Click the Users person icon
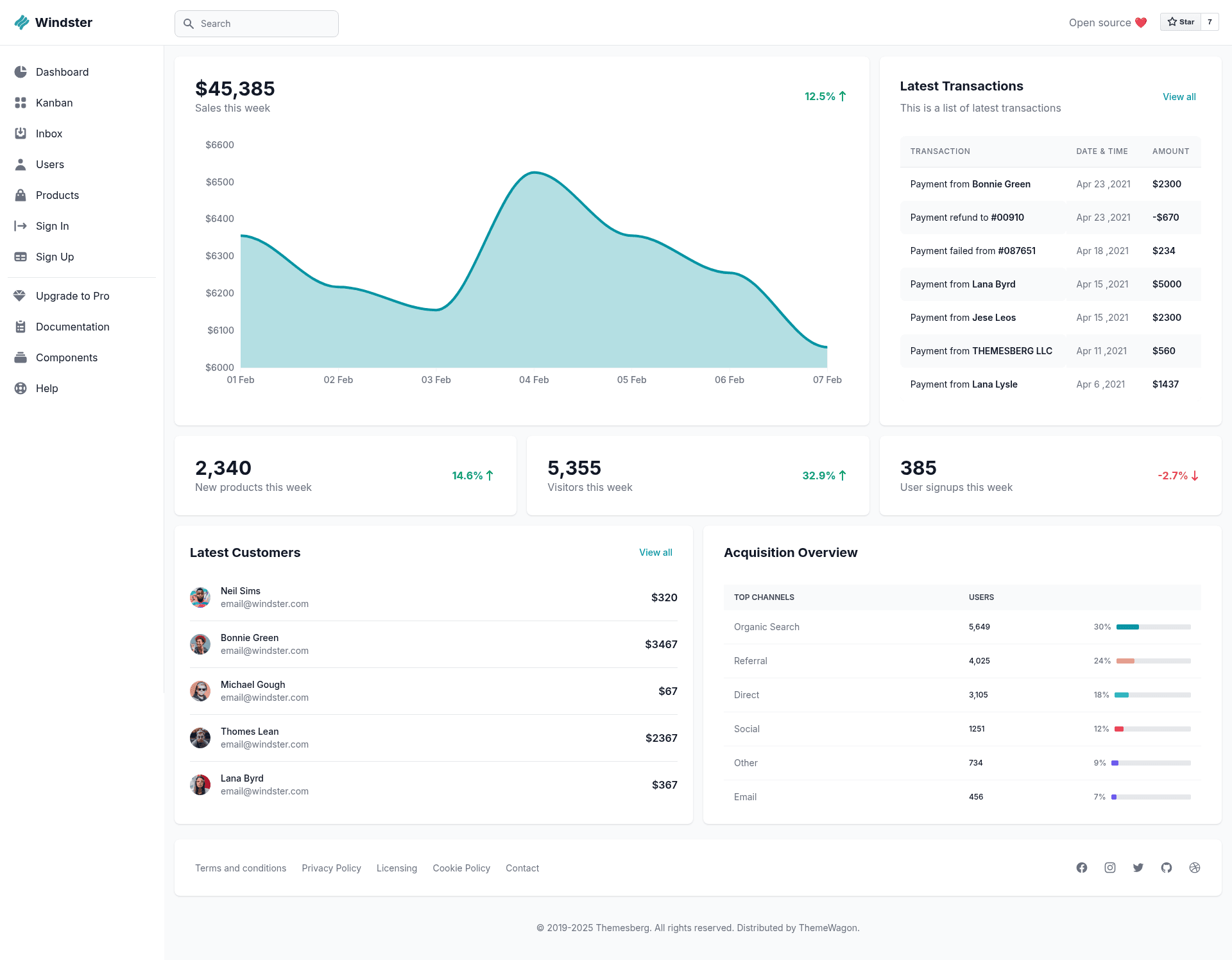Viewport: 1232px width, 960px height. (21, 164)
